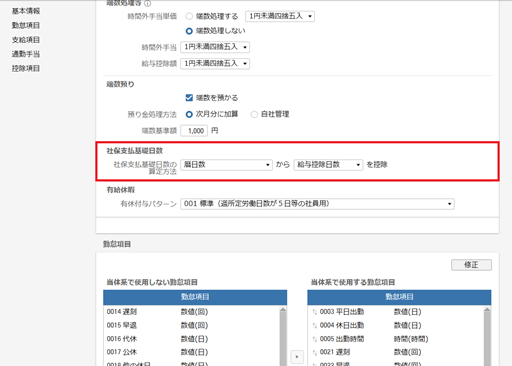Click the used items list scrollbar

pyautogui.click(x=487, y=336)
